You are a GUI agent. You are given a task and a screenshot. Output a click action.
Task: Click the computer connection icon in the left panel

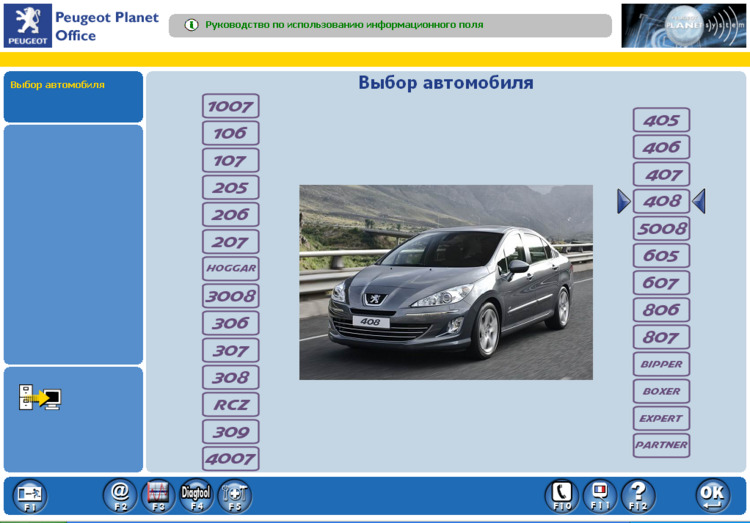pos(40,397)
